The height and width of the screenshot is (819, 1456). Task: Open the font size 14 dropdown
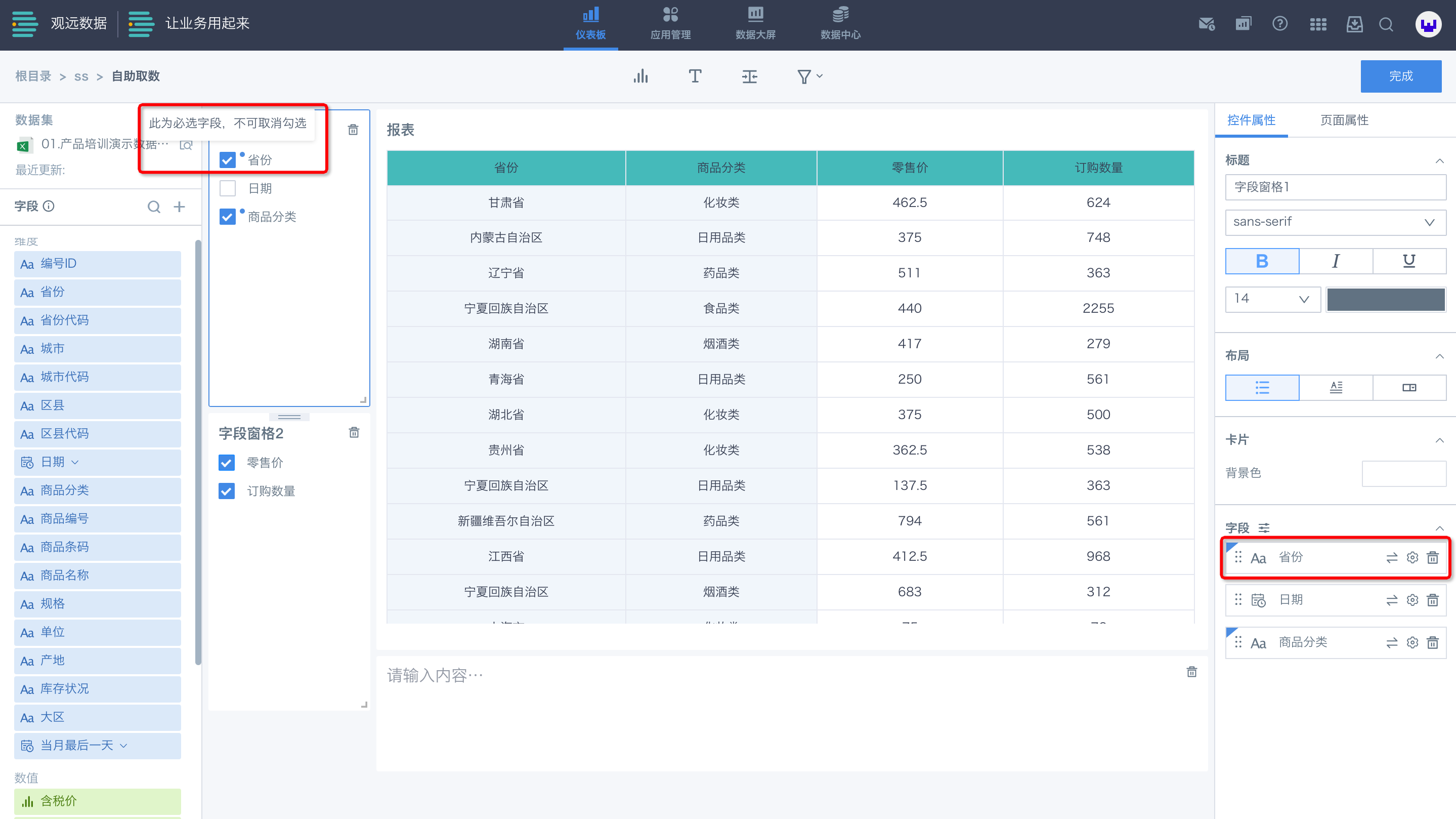point(1272,299)
